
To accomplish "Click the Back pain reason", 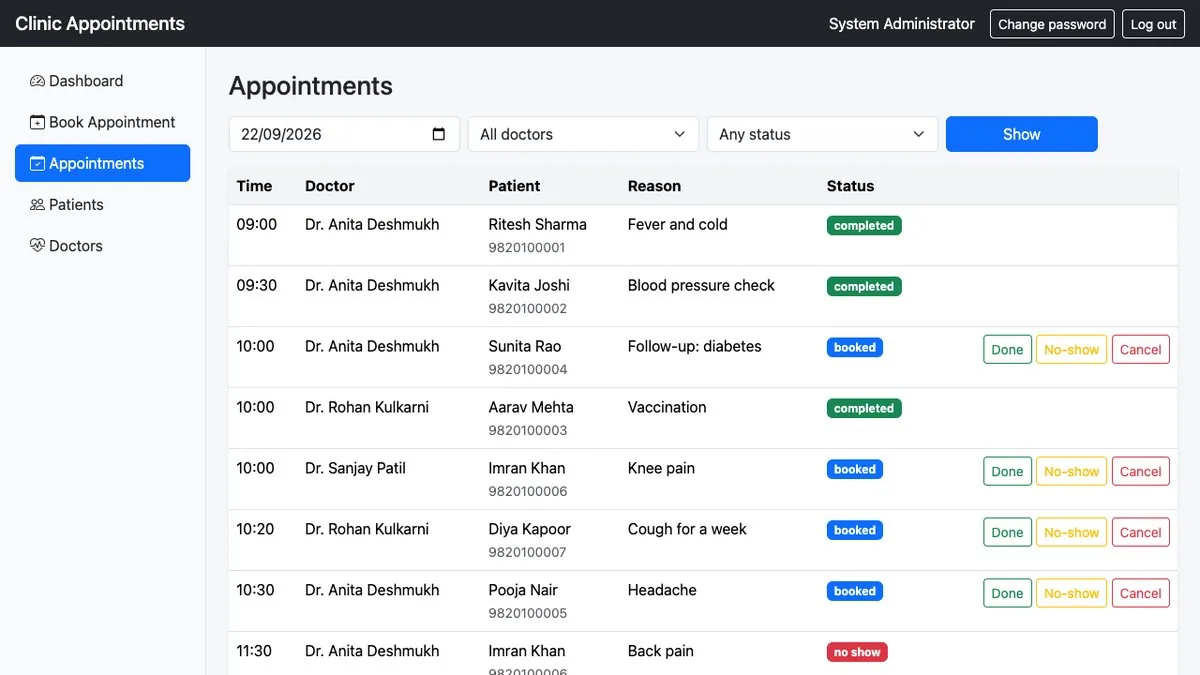I will [x=660, y=651].
